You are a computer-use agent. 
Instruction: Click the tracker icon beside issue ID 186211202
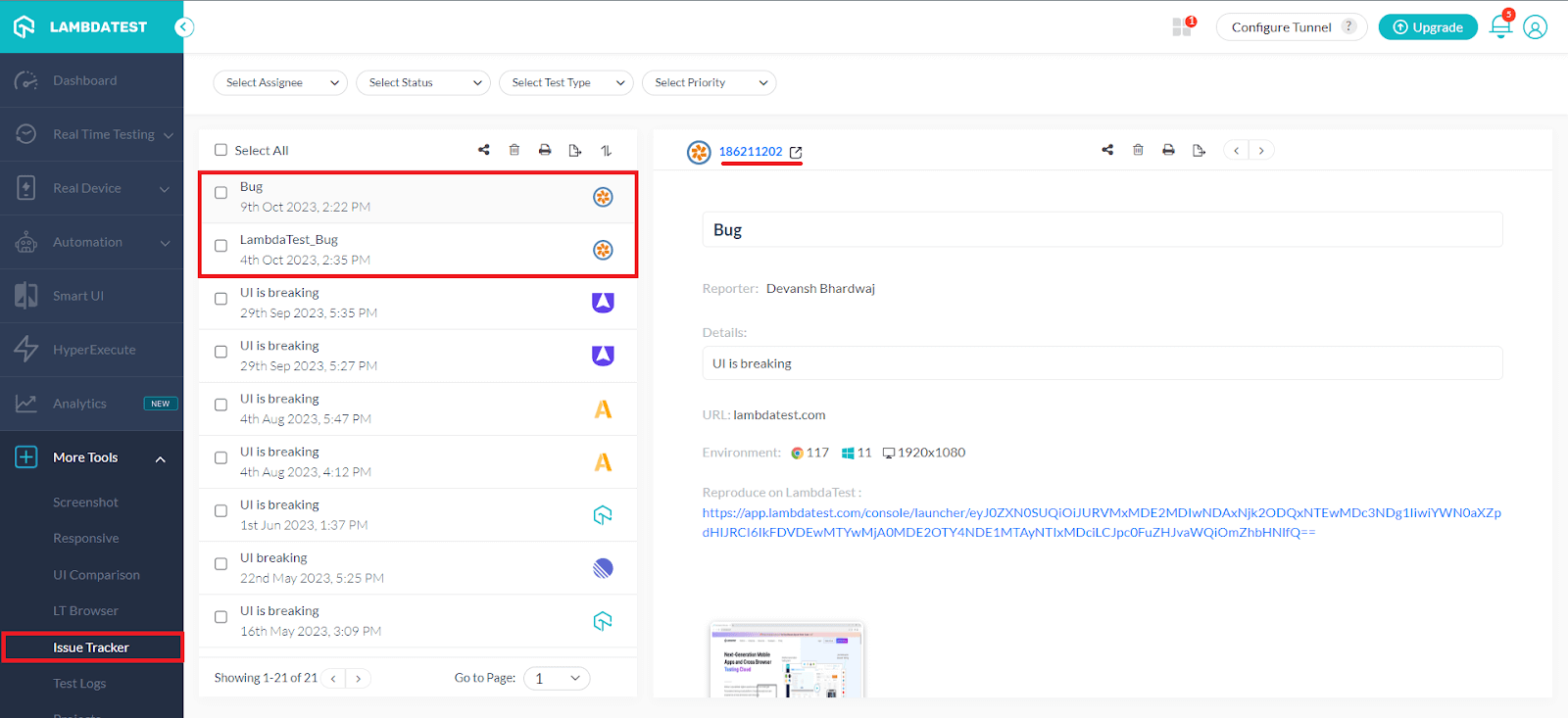(x=699, y=152)
